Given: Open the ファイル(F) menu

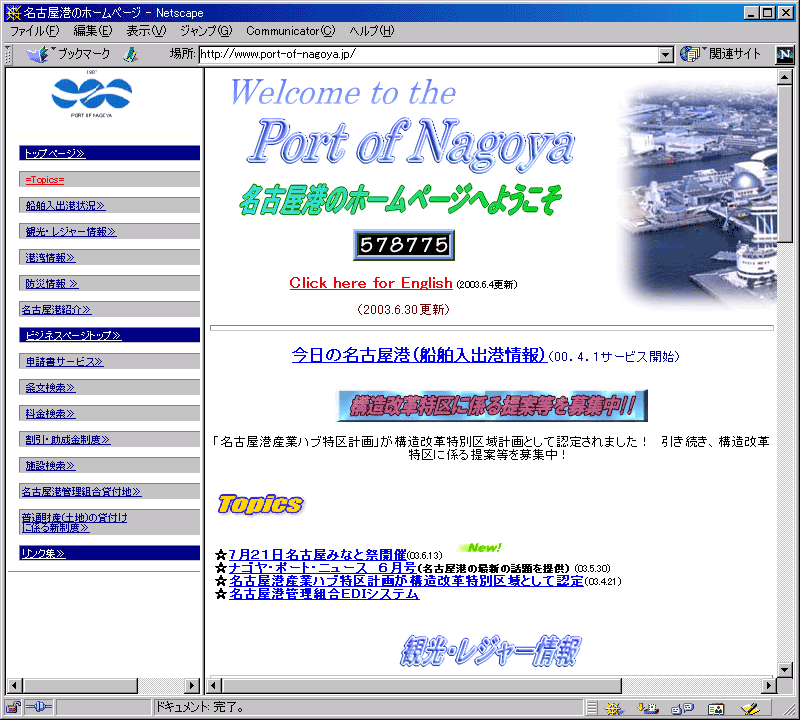Looking at the screenshot, I should pos(35,31).
